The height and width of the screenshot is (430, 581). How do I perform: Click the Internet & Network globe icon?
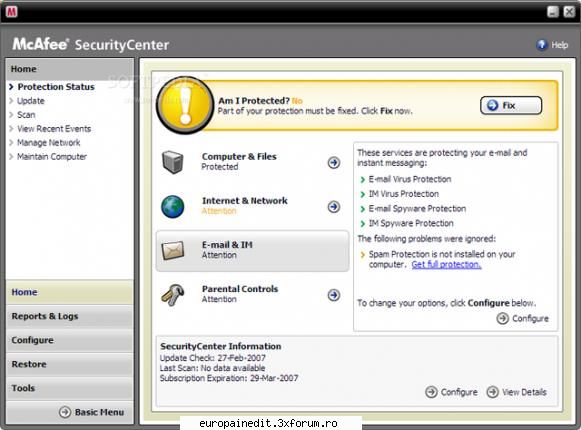click(173, 206)
